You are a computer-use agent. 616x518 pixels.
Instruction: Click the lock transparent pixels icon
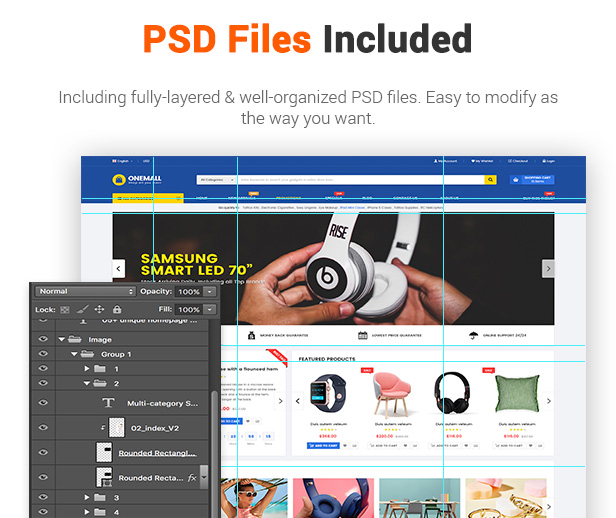[65, 310]
